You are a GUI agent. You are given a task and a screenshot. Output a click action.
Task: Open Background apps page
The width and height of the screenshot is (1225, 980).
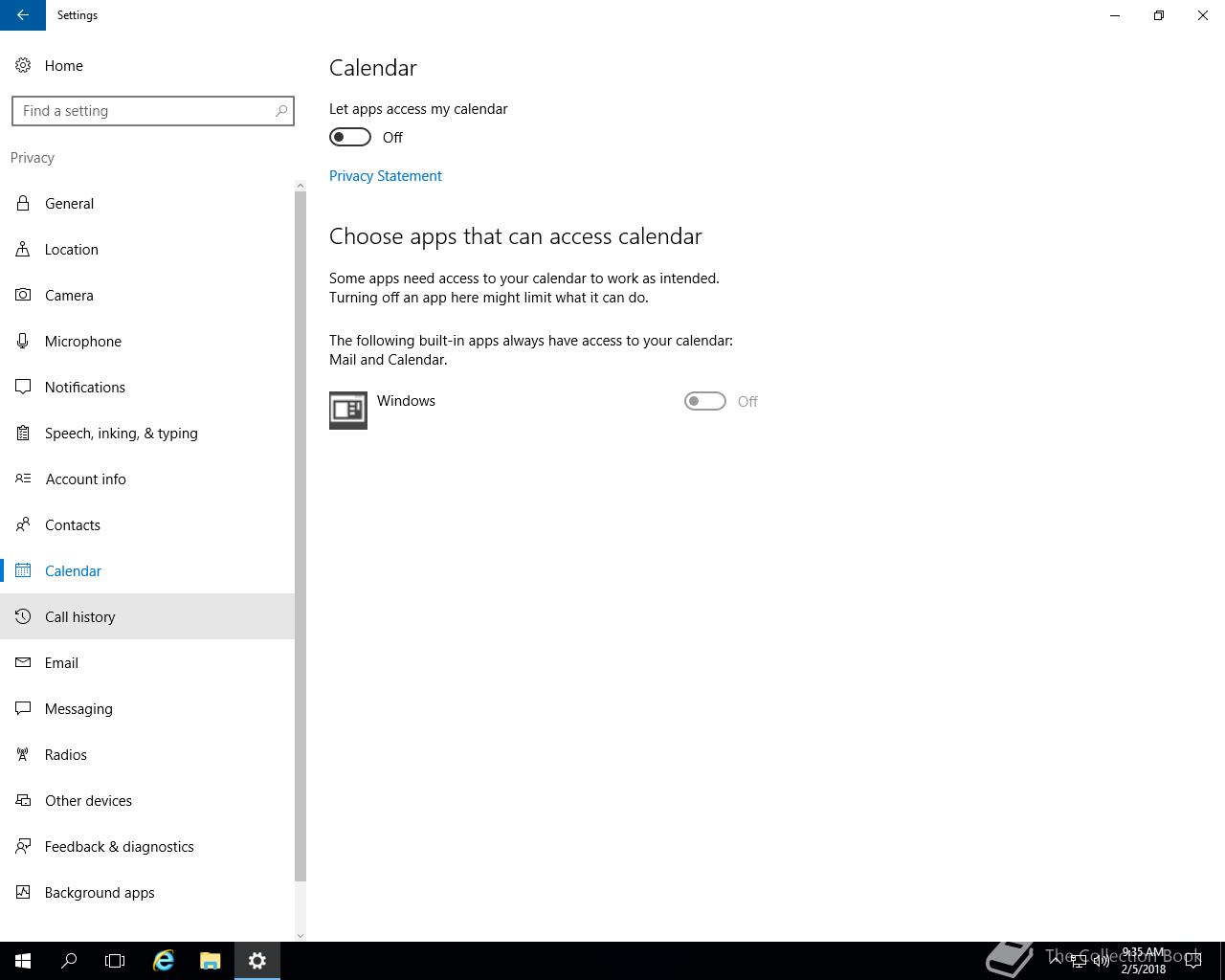(147, 892)
